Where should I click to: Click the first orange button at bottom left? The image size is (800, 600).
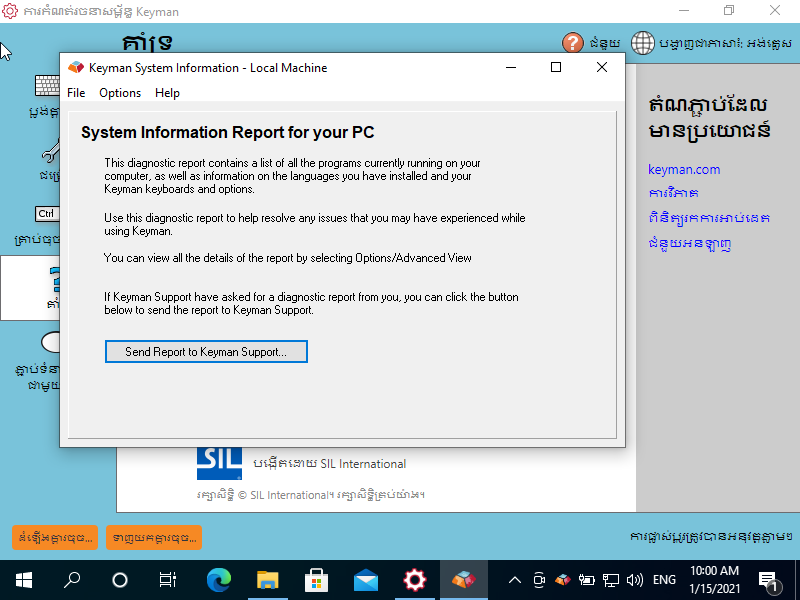click(x=55, y=537)
